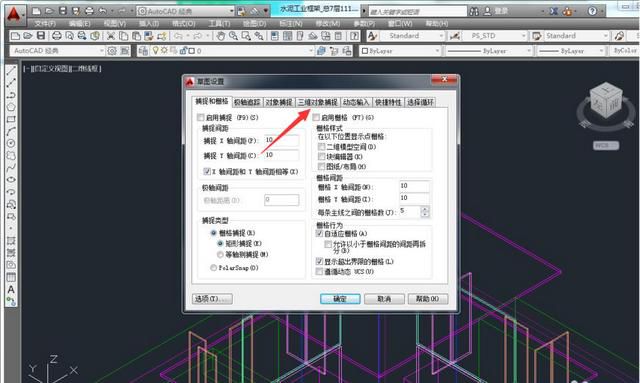Viewport: 640px width, 383px height.
Task: Select the PolarSnap radio button
Action: point(213,268)
